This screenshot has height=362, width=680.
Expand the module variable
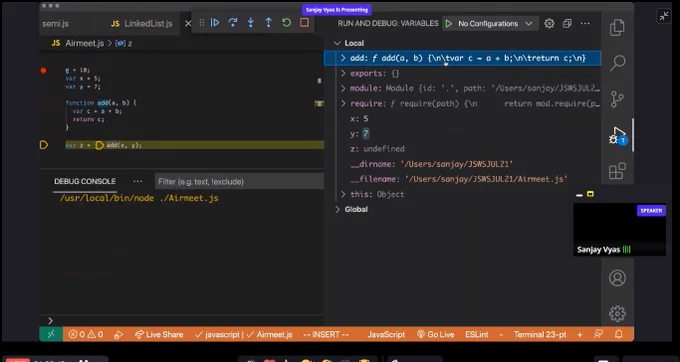(x=343, y=88)
